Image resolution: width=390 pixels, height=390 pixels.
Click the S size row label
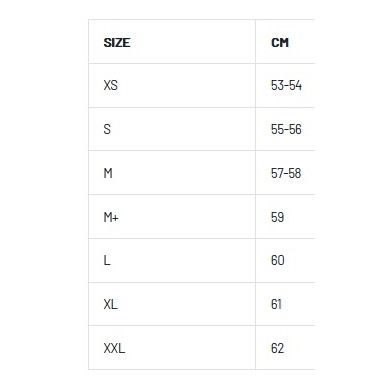pos(107,129)
